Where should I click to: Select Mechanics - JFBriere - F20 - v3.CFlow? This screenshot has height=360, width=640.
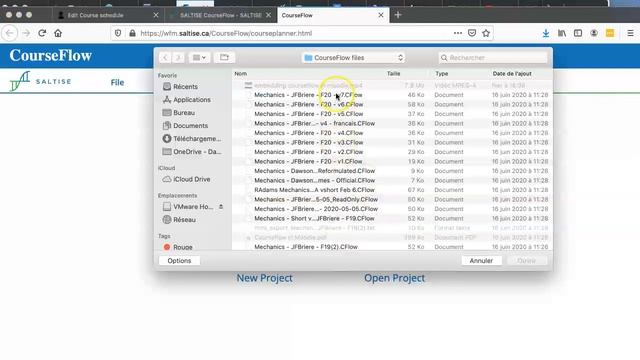tap(392, 142)
